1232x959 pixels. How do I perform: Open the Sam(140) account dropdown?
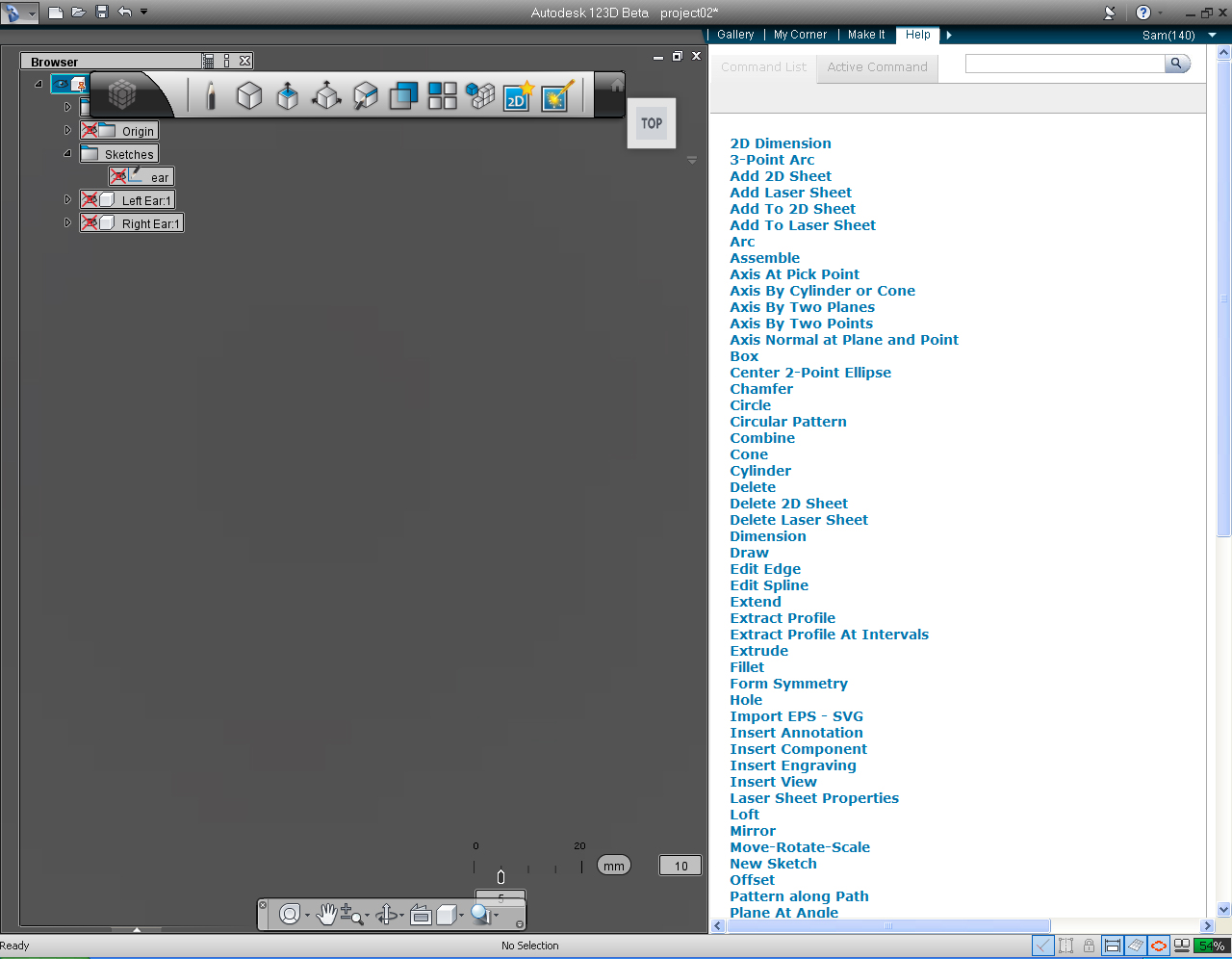point(1213,35)
